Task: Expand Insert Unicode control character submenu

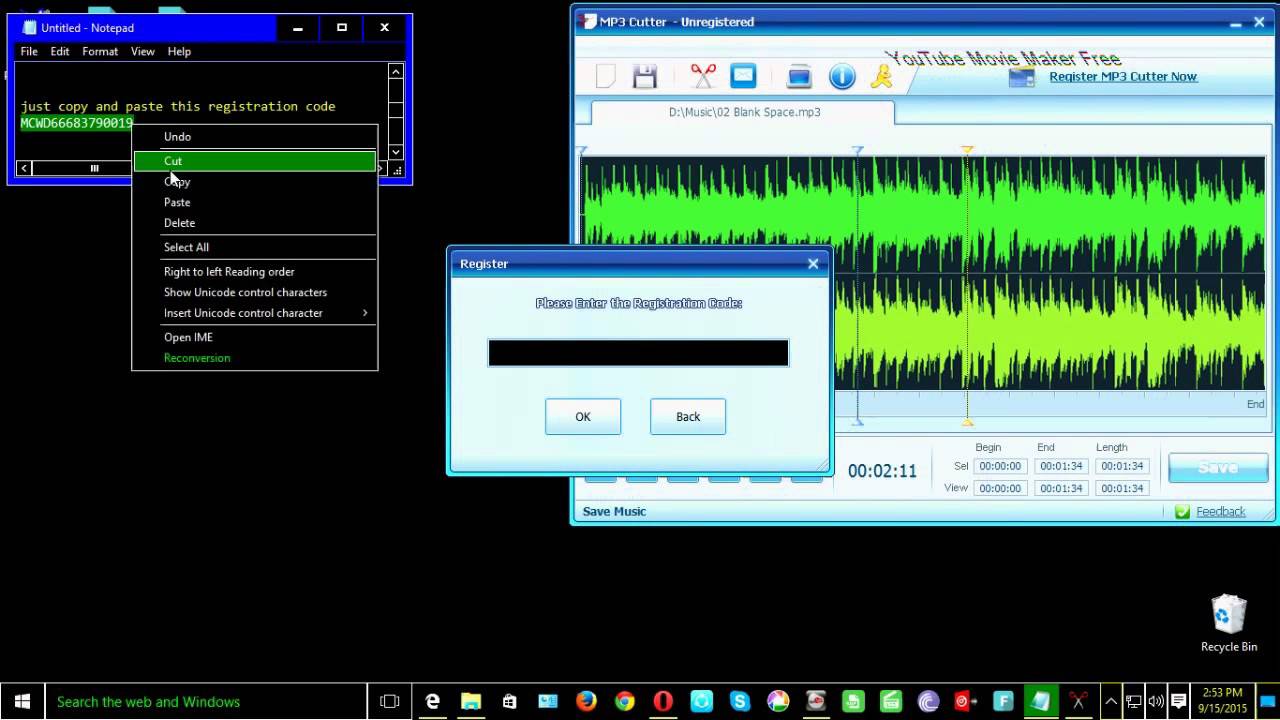Action: 365,313
